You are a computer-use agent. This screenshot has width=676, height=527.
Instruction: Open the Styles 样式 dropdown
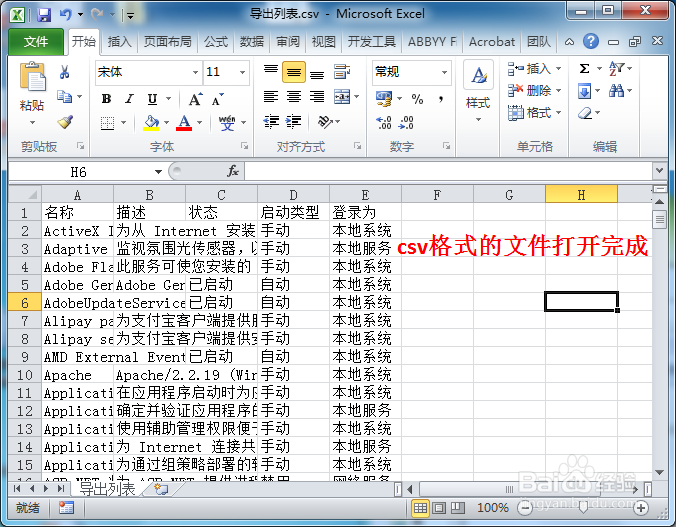coord(478,92)
